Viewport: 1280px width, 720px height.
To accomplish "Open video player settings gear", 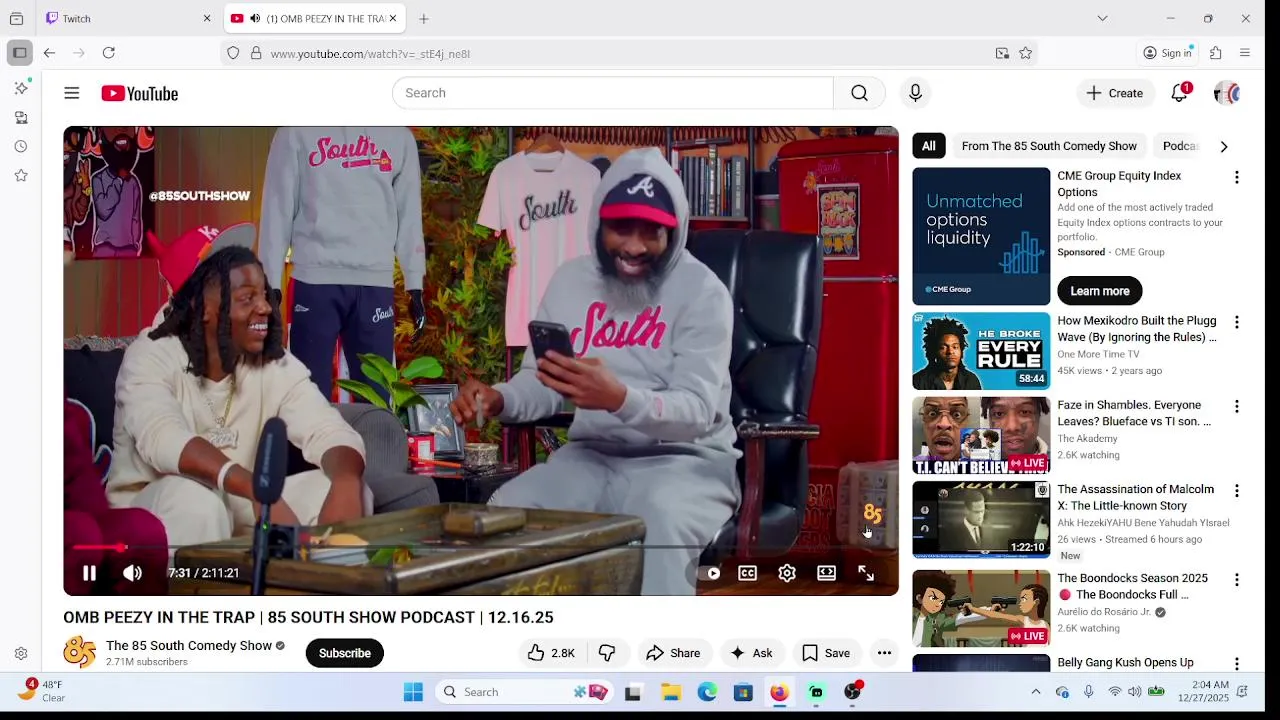I will (x=787, y=573).
